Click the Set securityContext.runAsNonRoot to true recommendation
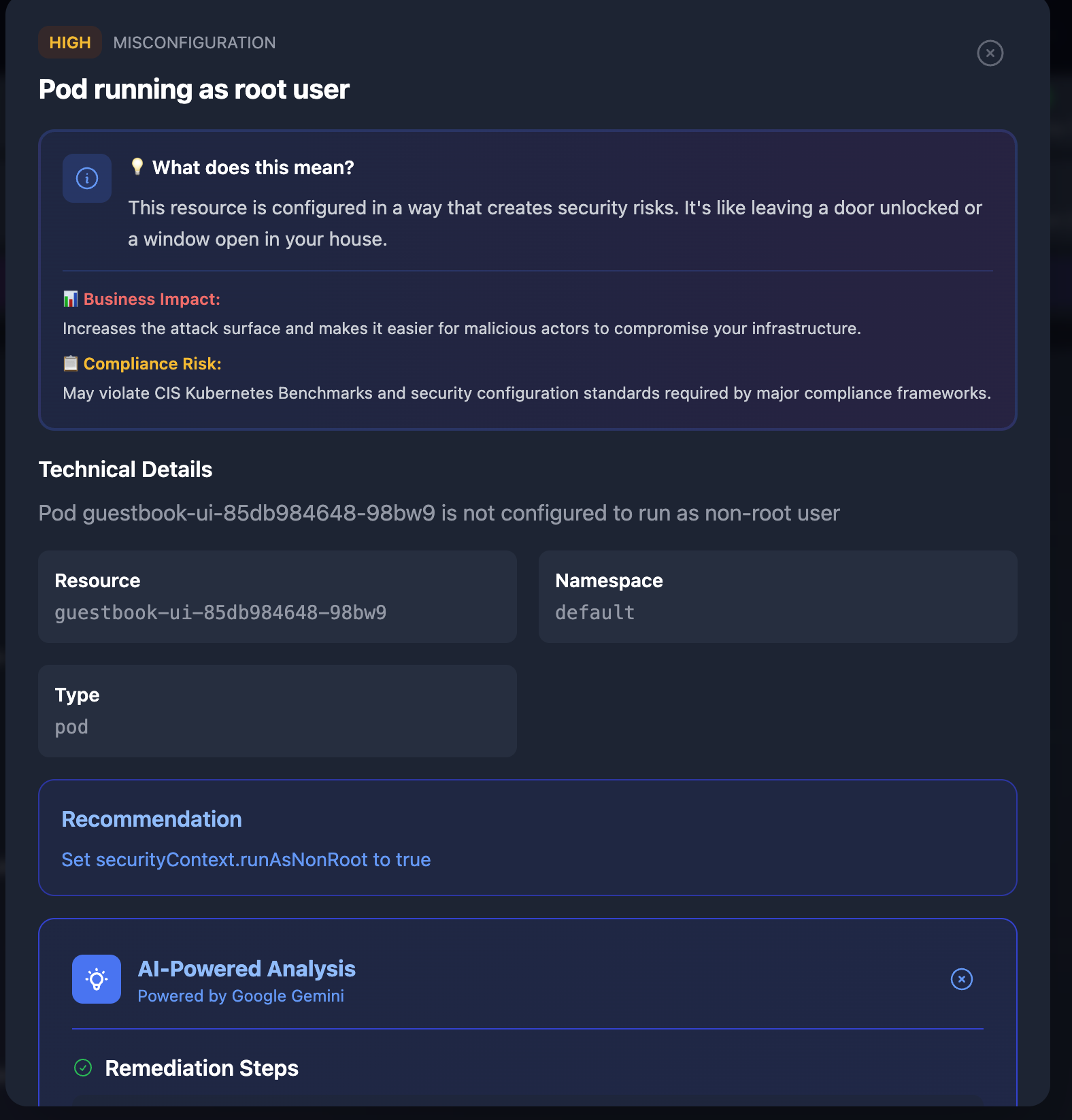Viewport: 1072px width, 1120px height. pyautogui.click(x=246, y=859)
